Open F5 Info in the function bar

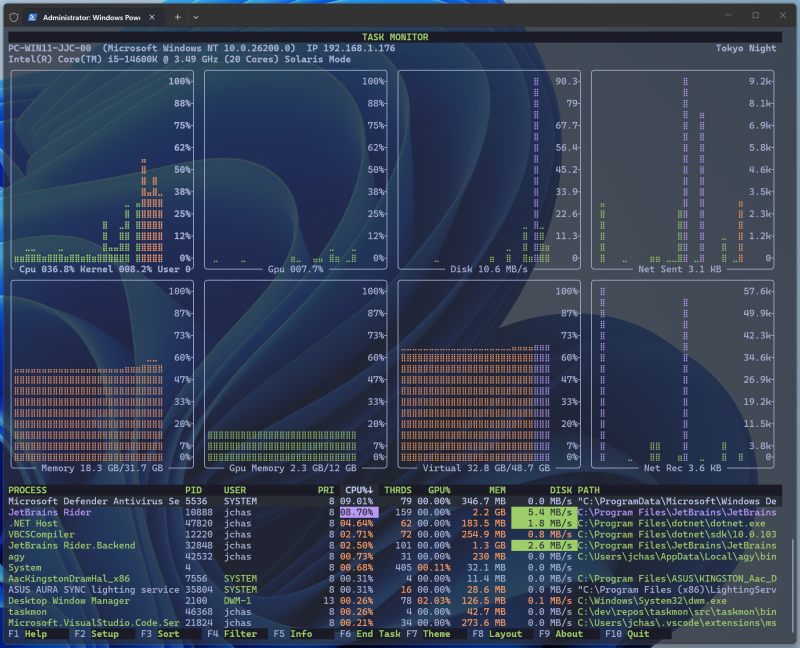(x=293, y=634)
